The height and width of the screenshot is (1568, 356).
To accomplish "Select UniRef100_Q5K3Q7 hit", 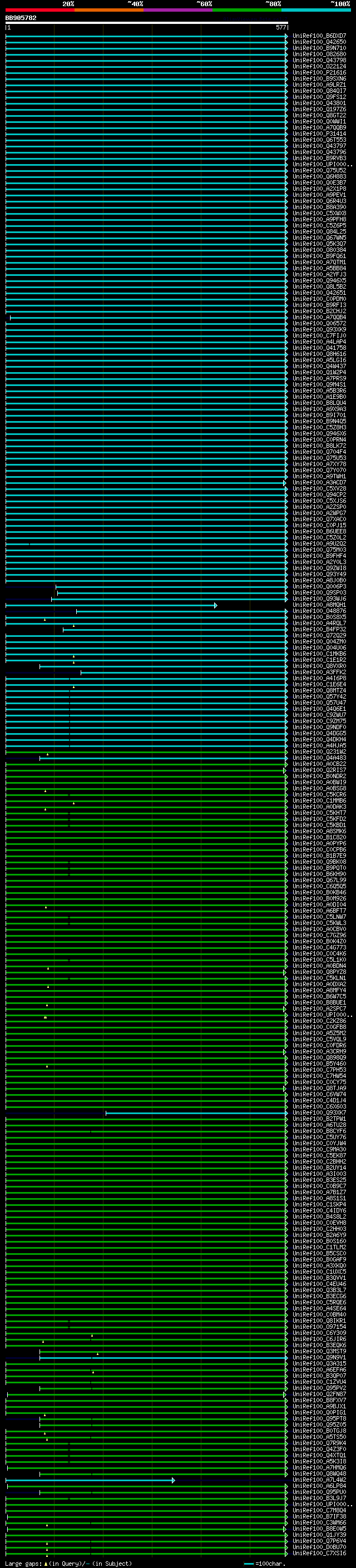I will click(319, 244).
